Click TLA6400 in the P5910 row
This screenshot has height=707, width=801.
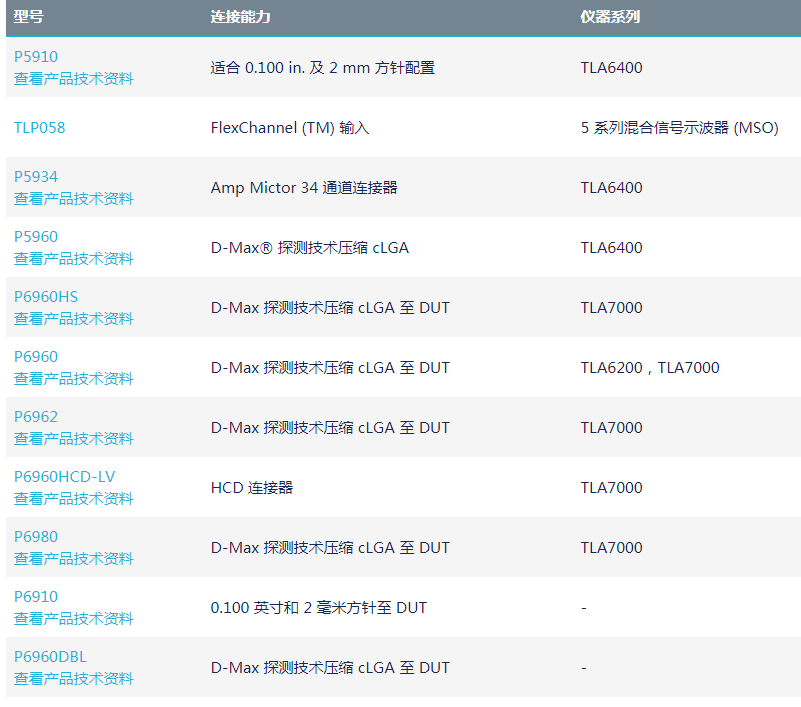click(x=611, y=68)
